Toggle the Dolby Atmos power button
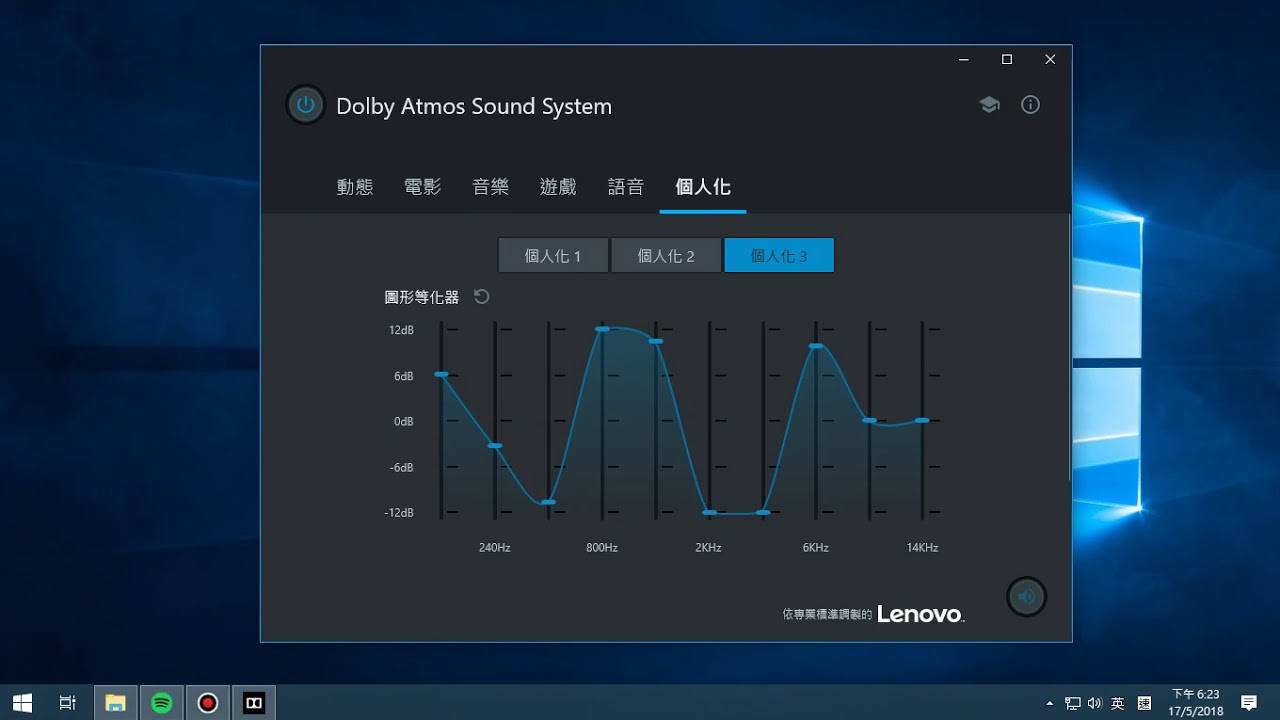Image resolution: width=1280 pixels, height=720 pixels. click(305, 105)
